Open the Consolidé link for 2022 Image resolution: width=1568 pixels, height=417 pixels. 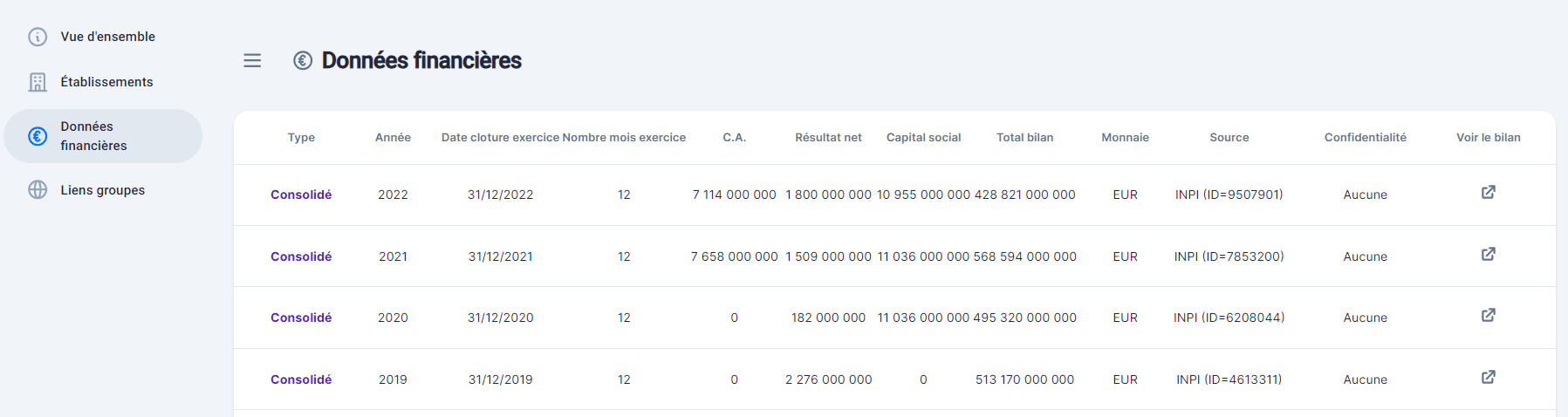click(x=301, y=195)
